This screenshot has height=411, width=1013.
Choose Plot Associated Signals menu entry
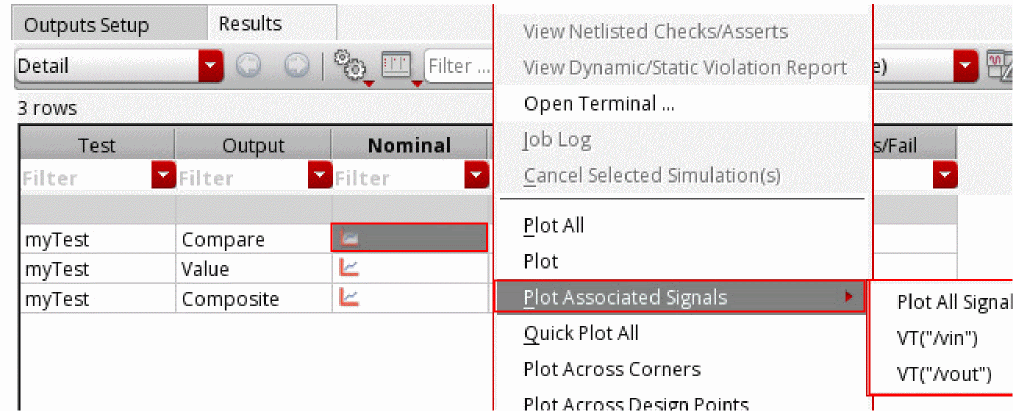[x=625, y=297]
